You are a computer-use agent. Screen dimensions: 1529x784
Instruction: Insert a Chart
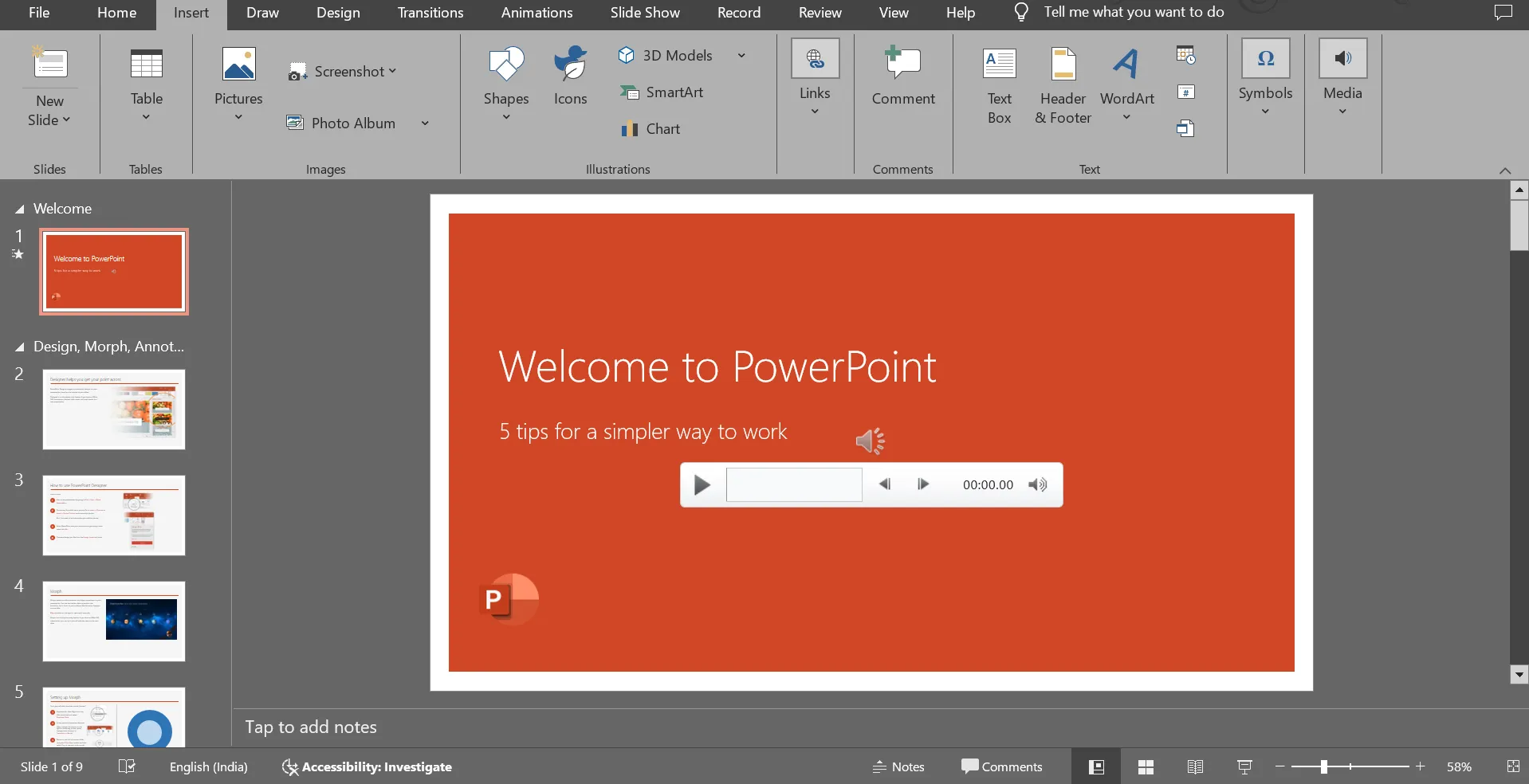point(651,128)
